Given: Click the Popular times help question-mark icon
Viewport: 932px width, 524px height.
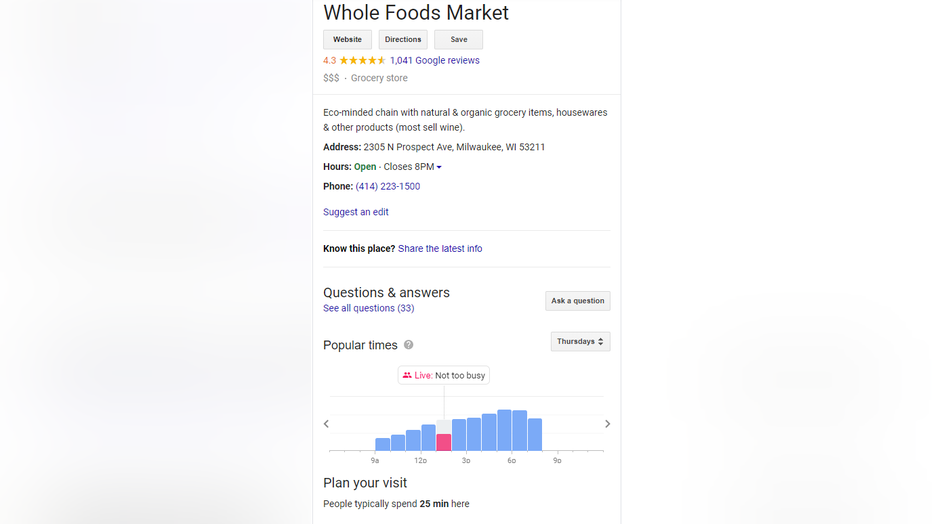Looking at the screenshot, I should pos(408,345).
